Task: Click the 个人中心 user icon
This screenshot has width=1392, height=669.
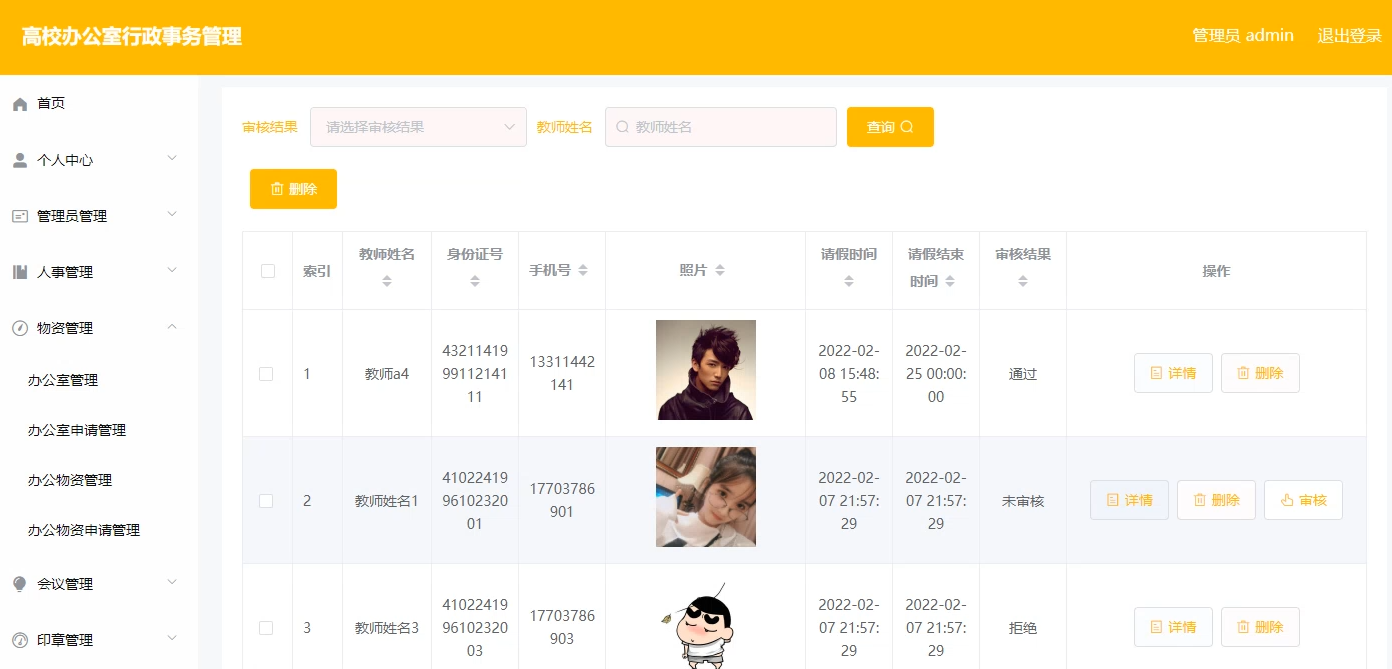Action: click(x=20, y=161)
